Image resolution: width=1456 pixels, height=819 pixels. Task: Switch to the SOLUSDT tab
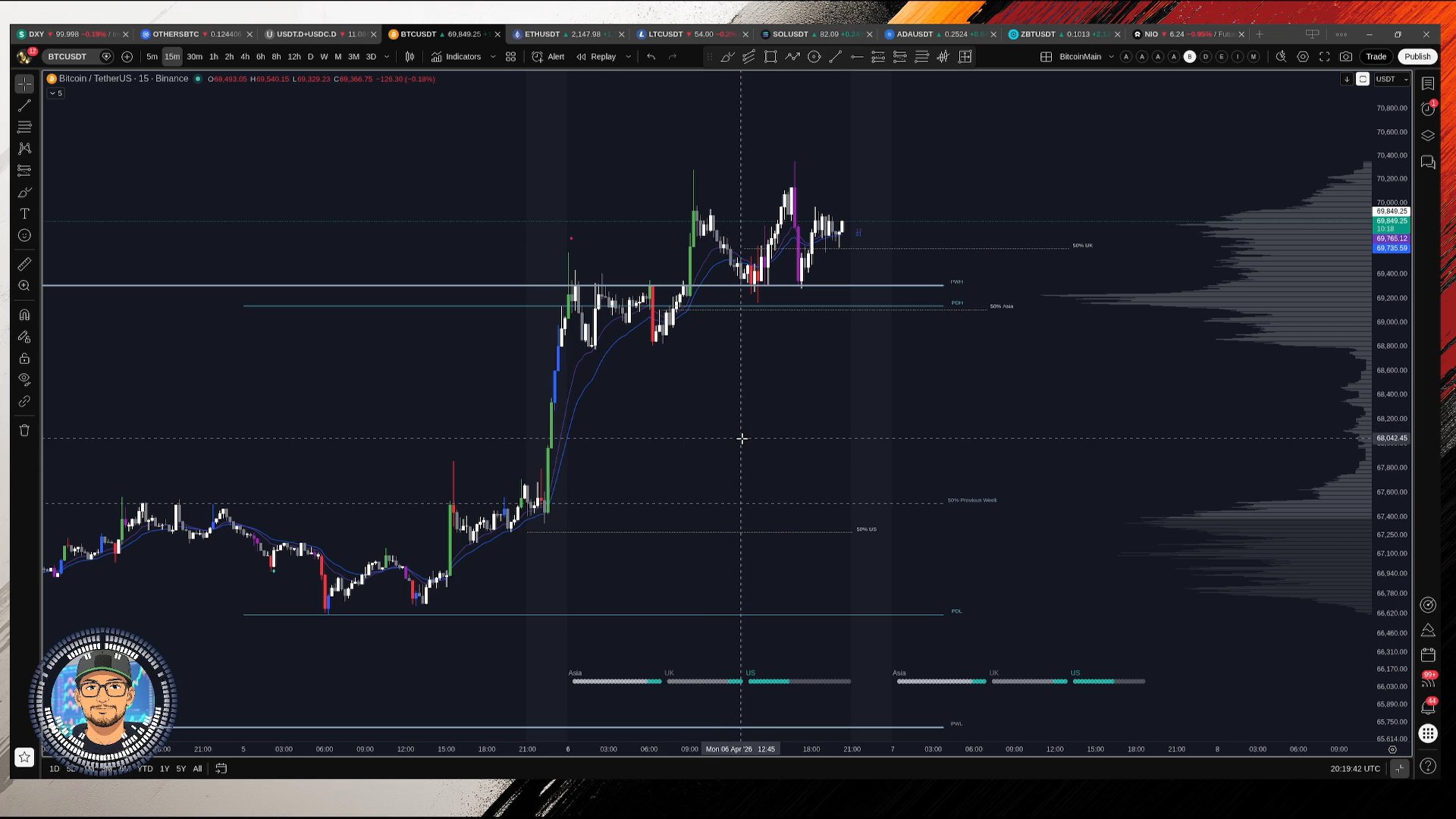(817, 34)
